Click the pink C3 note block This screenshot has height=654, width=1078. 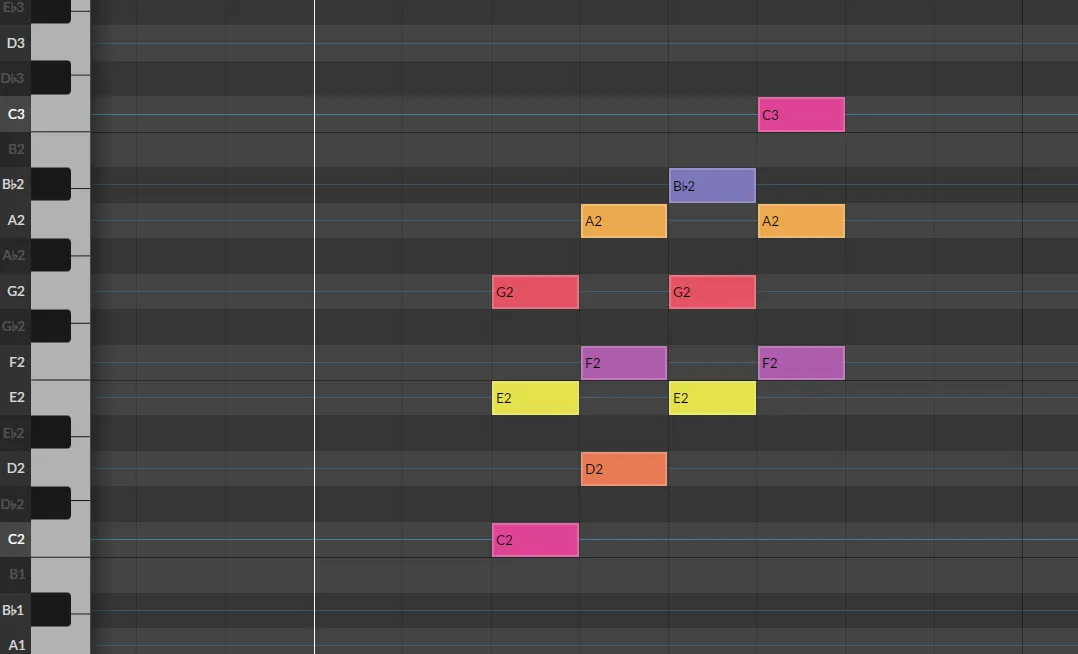pos(801,115)
